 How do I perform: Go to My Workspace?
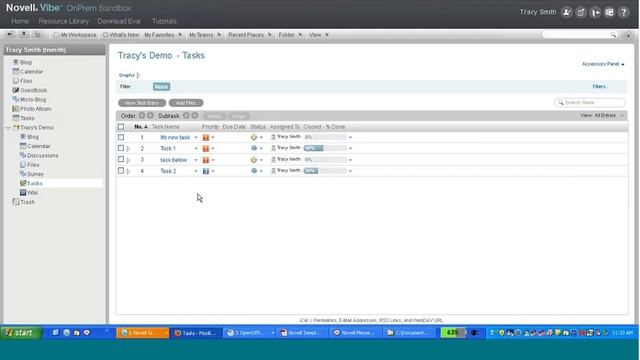tap(75, 35)
